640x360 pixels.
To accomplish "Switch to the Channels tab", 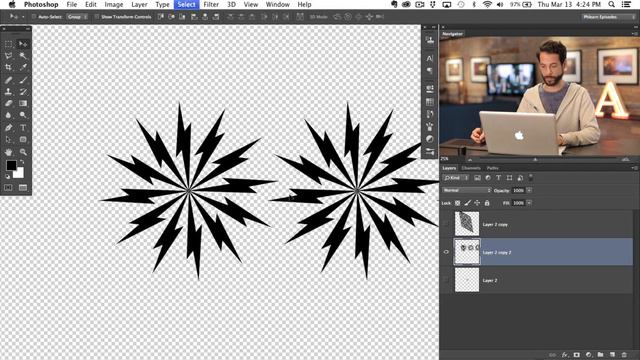I will [471, 168].
